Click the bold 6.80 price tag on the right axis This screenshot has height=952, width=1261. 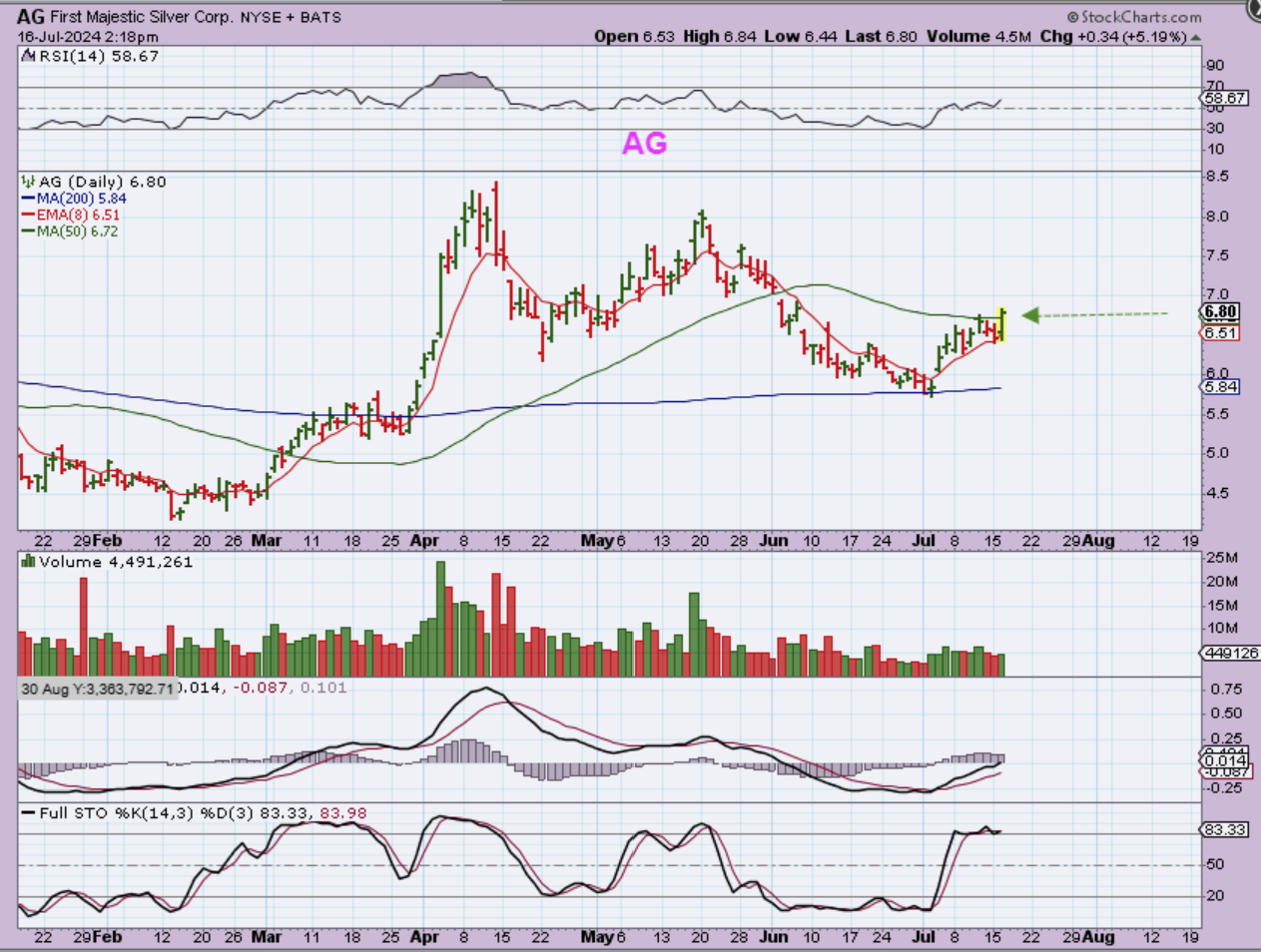click(1221, 311)
